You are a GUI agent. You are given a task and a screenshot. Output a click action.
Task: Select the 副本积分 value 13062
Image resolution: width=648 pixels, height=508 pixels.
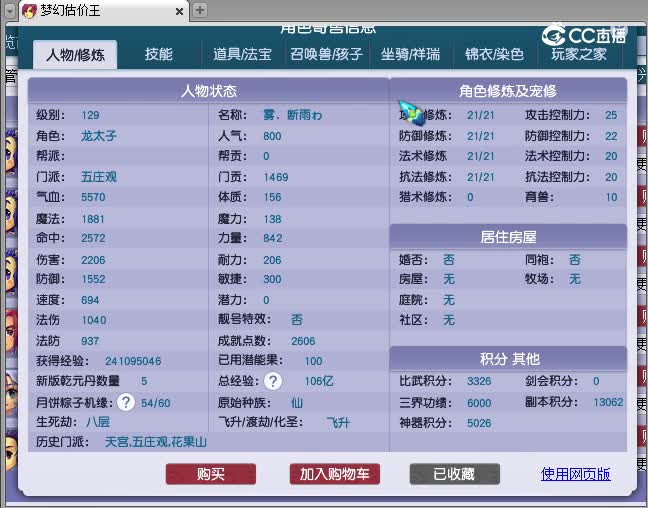pyautogui.click(x=608, y=402)
